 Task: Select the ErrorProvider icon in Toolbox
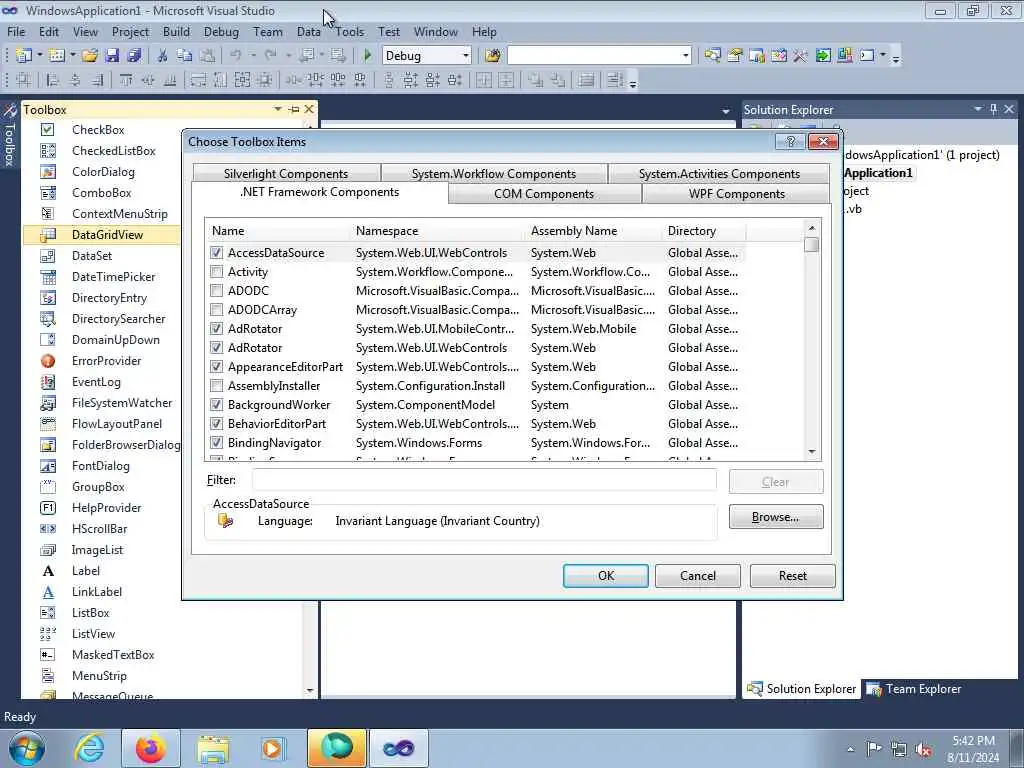(x=48, y=361)
